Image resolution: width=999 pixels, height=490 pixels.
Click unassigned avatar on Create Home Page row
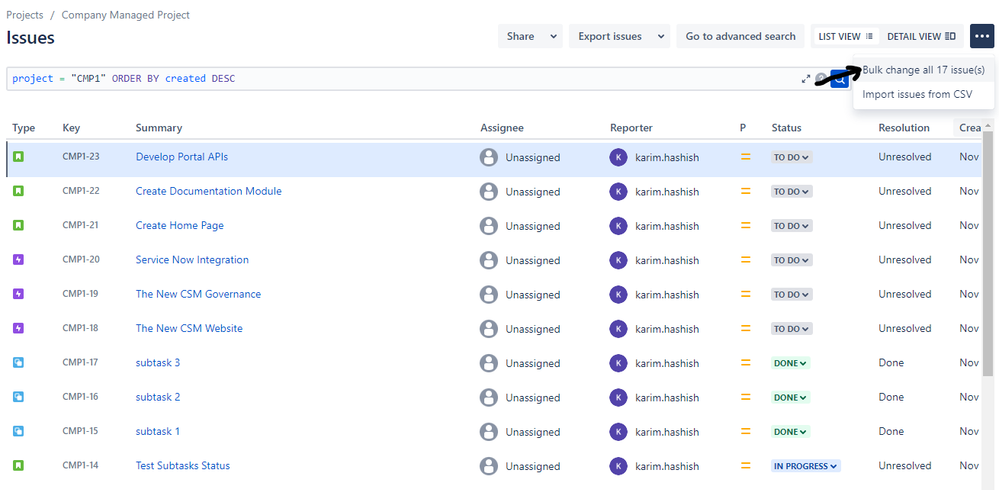(x=489, y=226)
